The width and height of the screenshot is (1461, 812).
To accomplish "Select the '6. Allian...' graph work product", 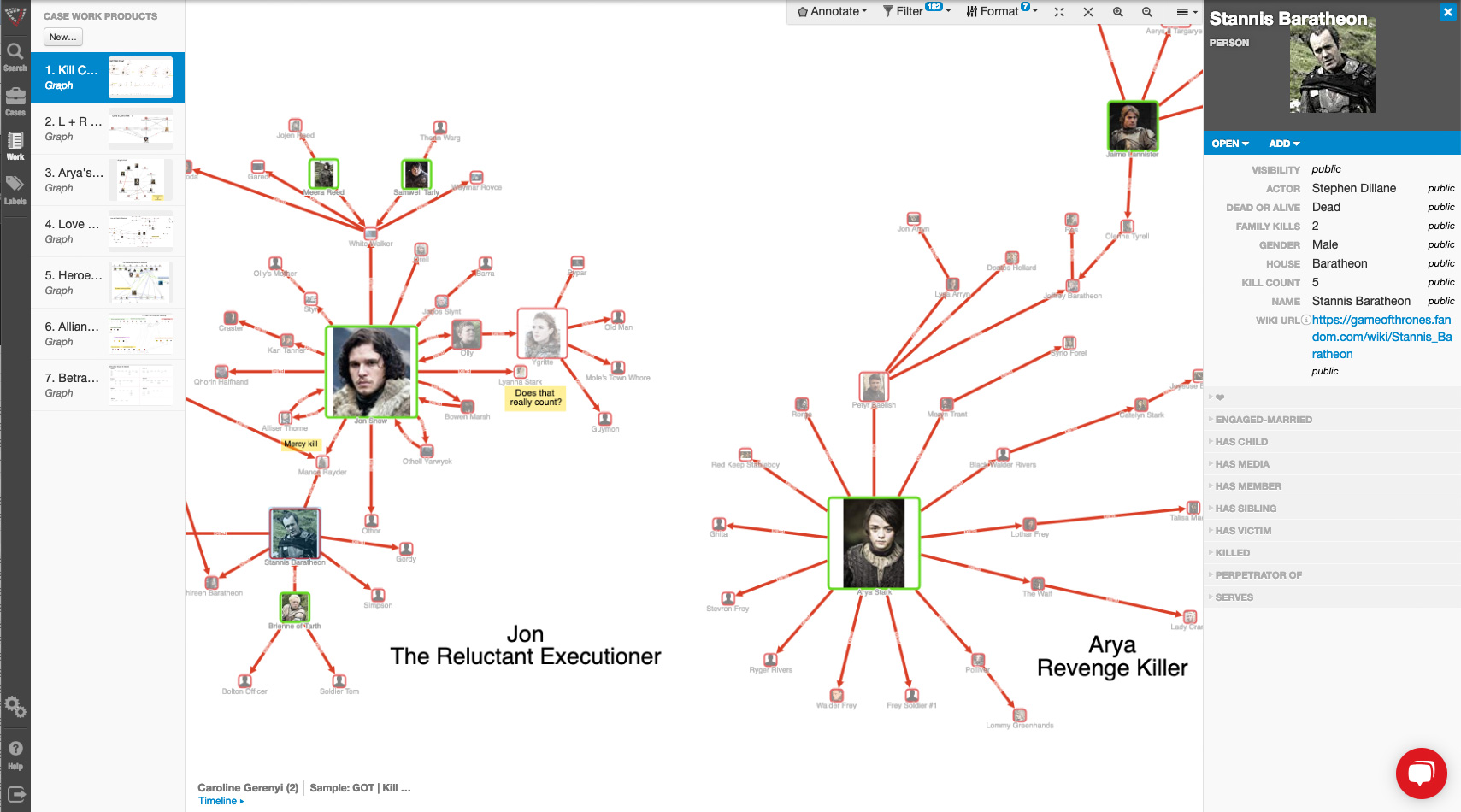I will (x=108, y=333).
